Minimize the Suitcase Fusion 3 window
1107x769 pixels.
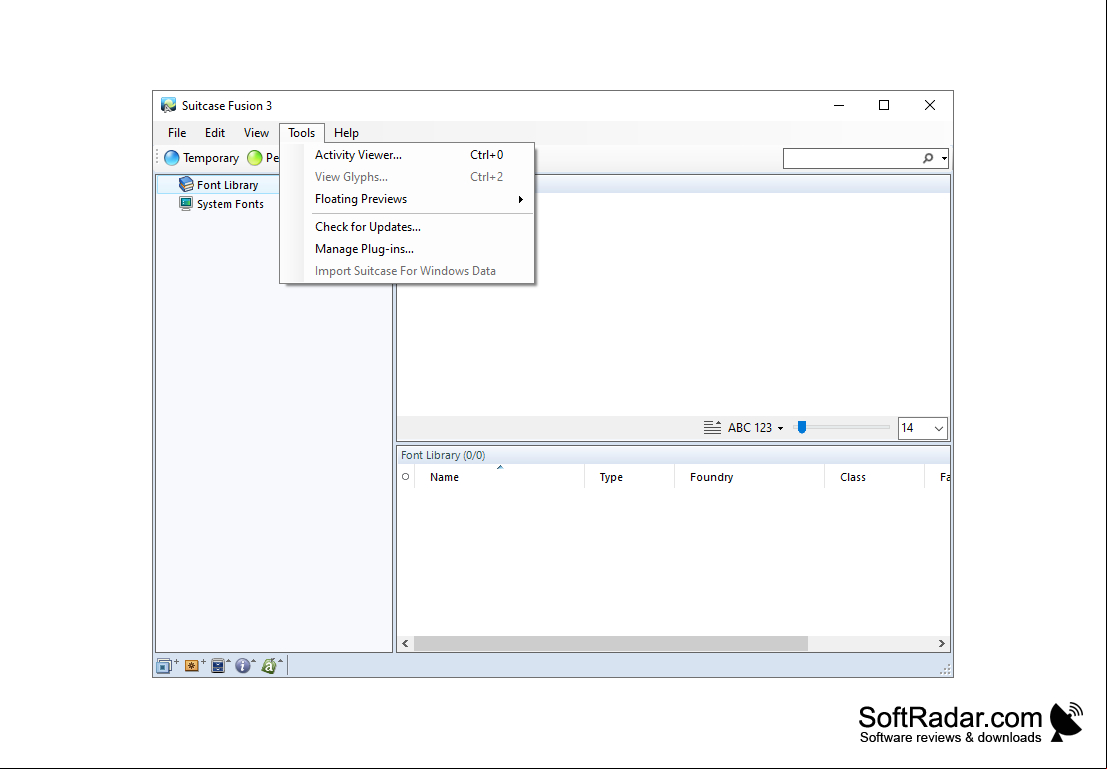[x=839, y=105]
